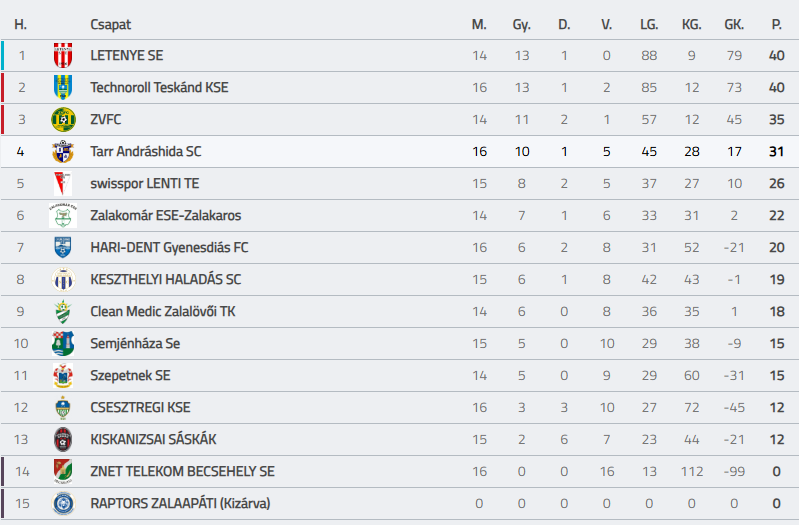Click the H. position column header
The height and width of the screenshot is (525, 799).
point(20,24)
